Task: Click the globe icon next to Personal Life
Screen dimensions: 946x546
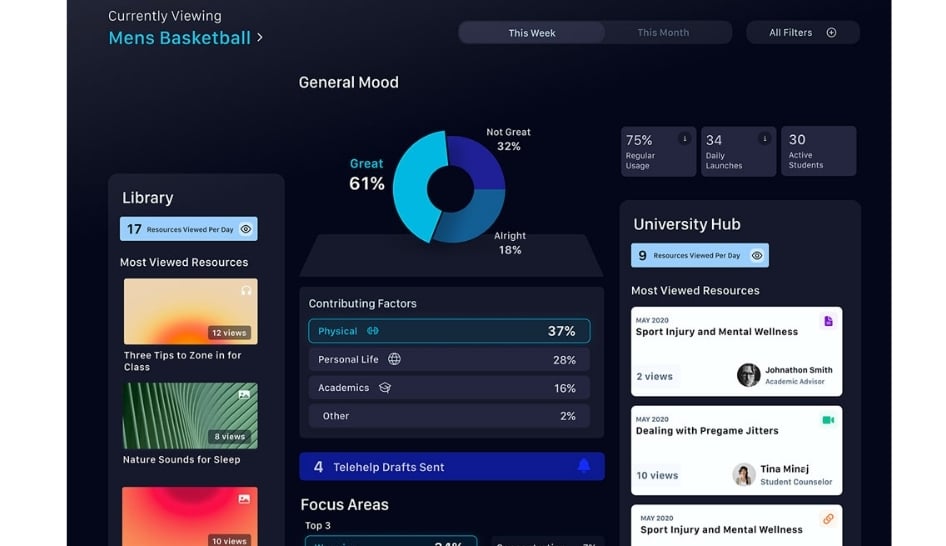Action: (394, 359)
